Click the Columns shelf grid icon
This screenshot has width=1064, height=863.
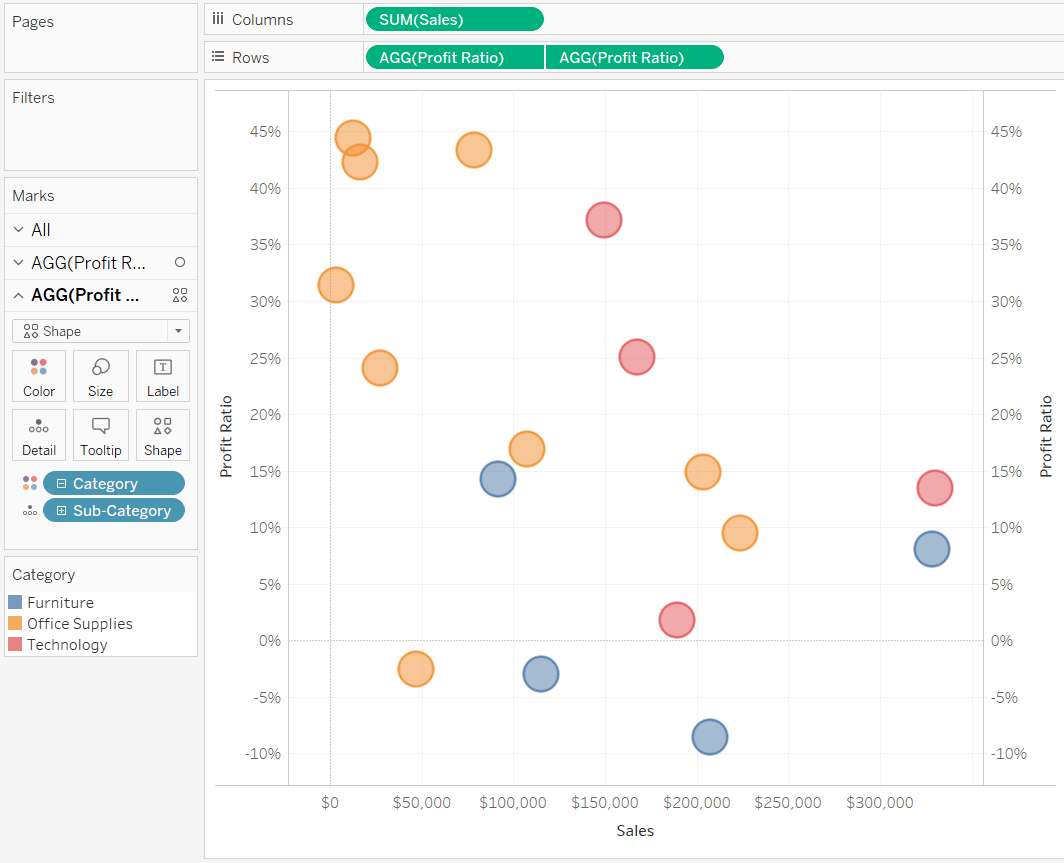[x=218, y=19]
